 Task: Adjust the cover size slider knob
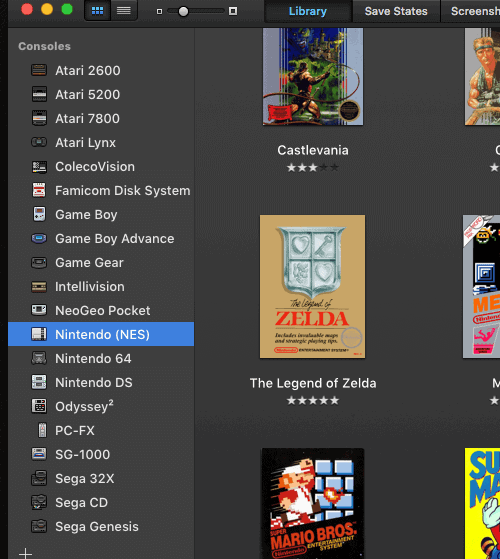coord(183,11)
